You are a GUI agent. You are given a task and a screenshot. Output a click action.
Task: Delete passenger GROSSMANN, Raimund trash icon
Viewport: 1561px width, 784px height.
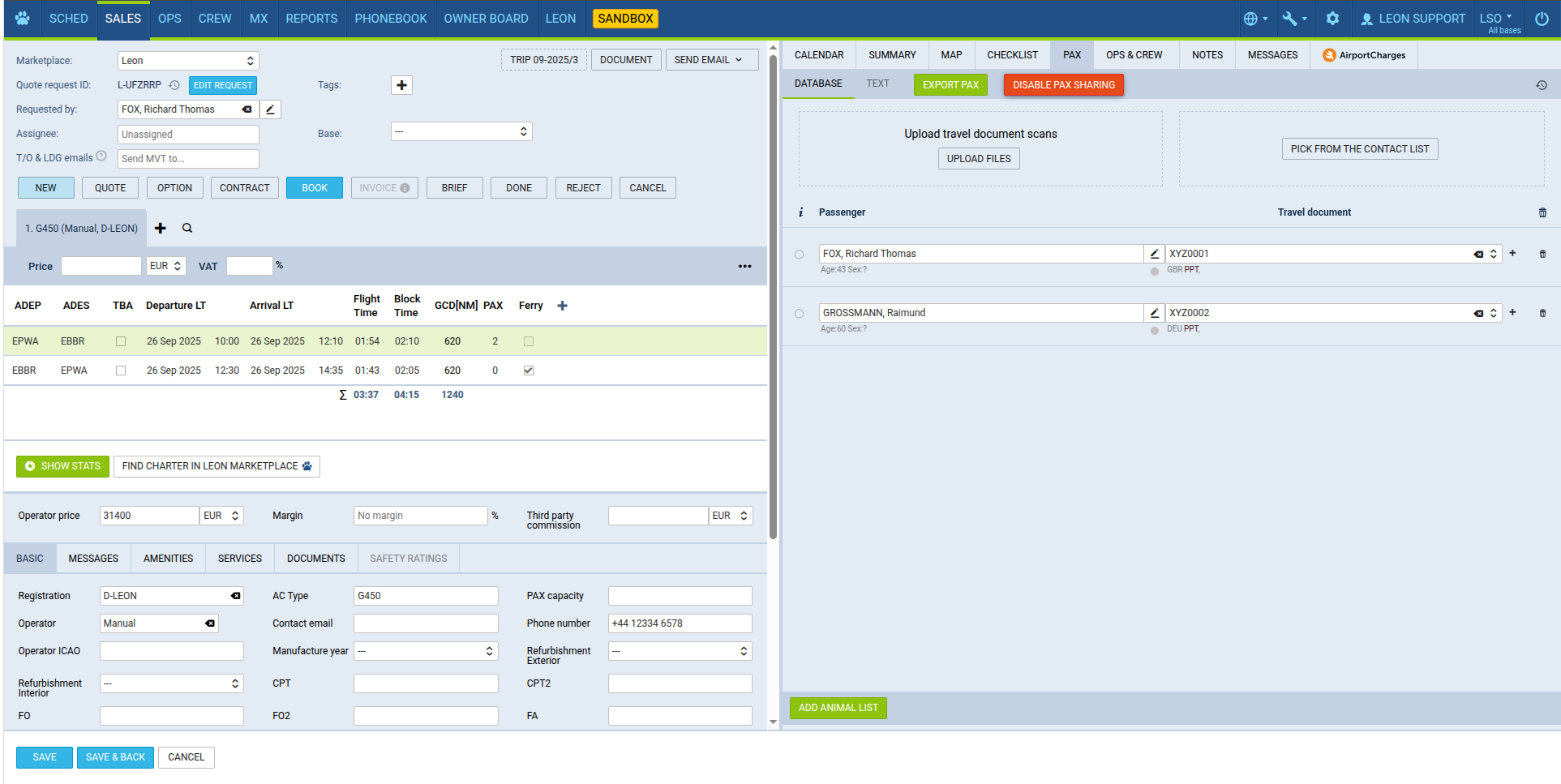point(1542,313)
